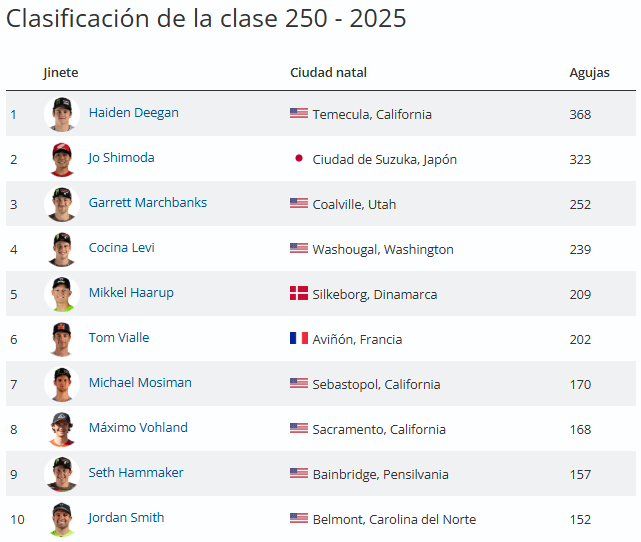Open Haiden Deegan's rider profile link

click(x=133, y=112)
